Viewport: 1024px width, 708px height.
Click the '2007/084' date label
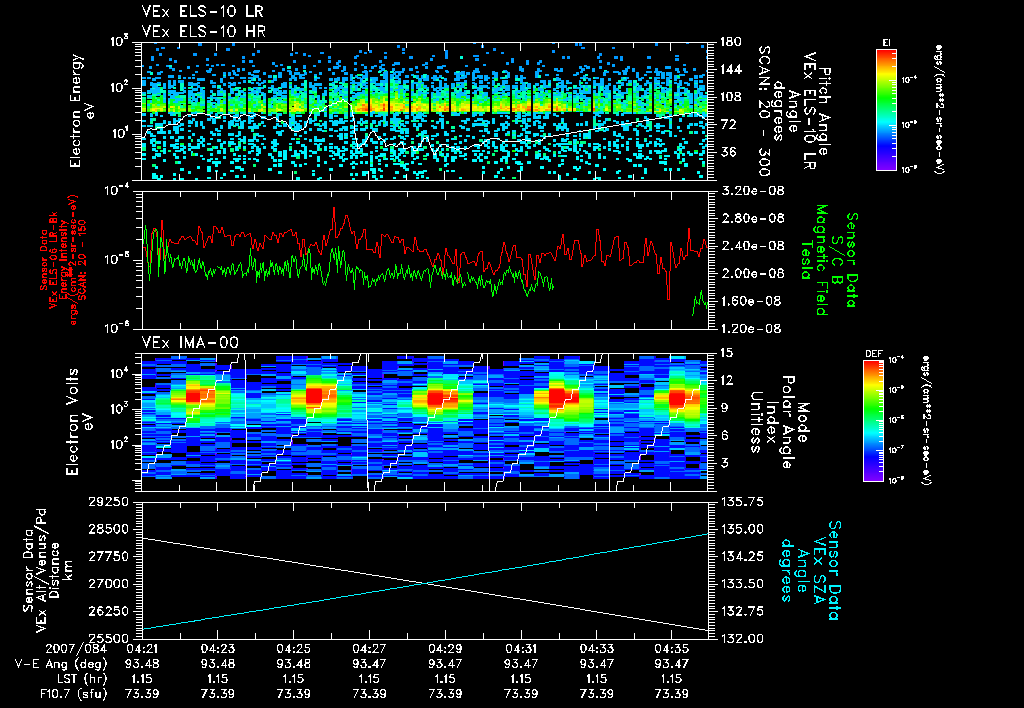pos(76,651)
